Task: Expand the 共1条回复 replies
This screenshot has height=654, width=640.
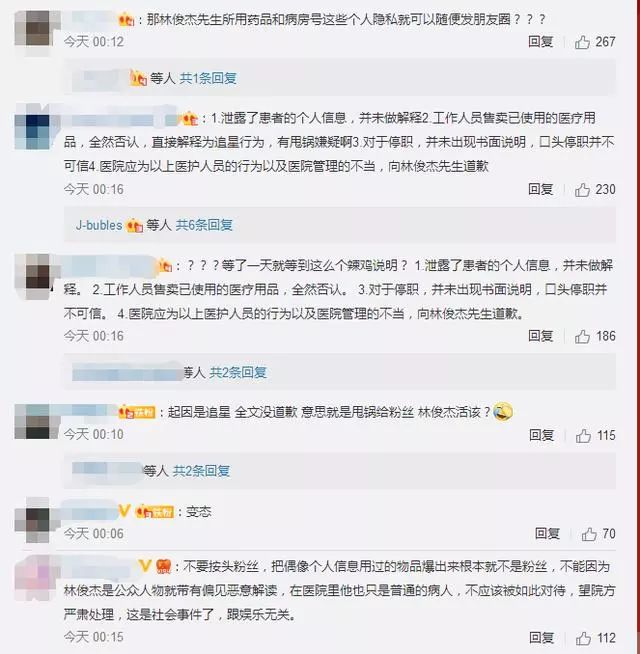Action: 208,78
